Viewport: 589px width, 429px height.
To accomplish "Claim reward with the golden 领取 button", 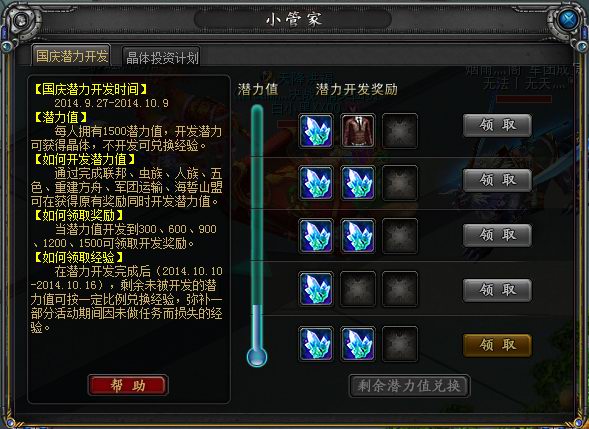I will tap(497, 345).
